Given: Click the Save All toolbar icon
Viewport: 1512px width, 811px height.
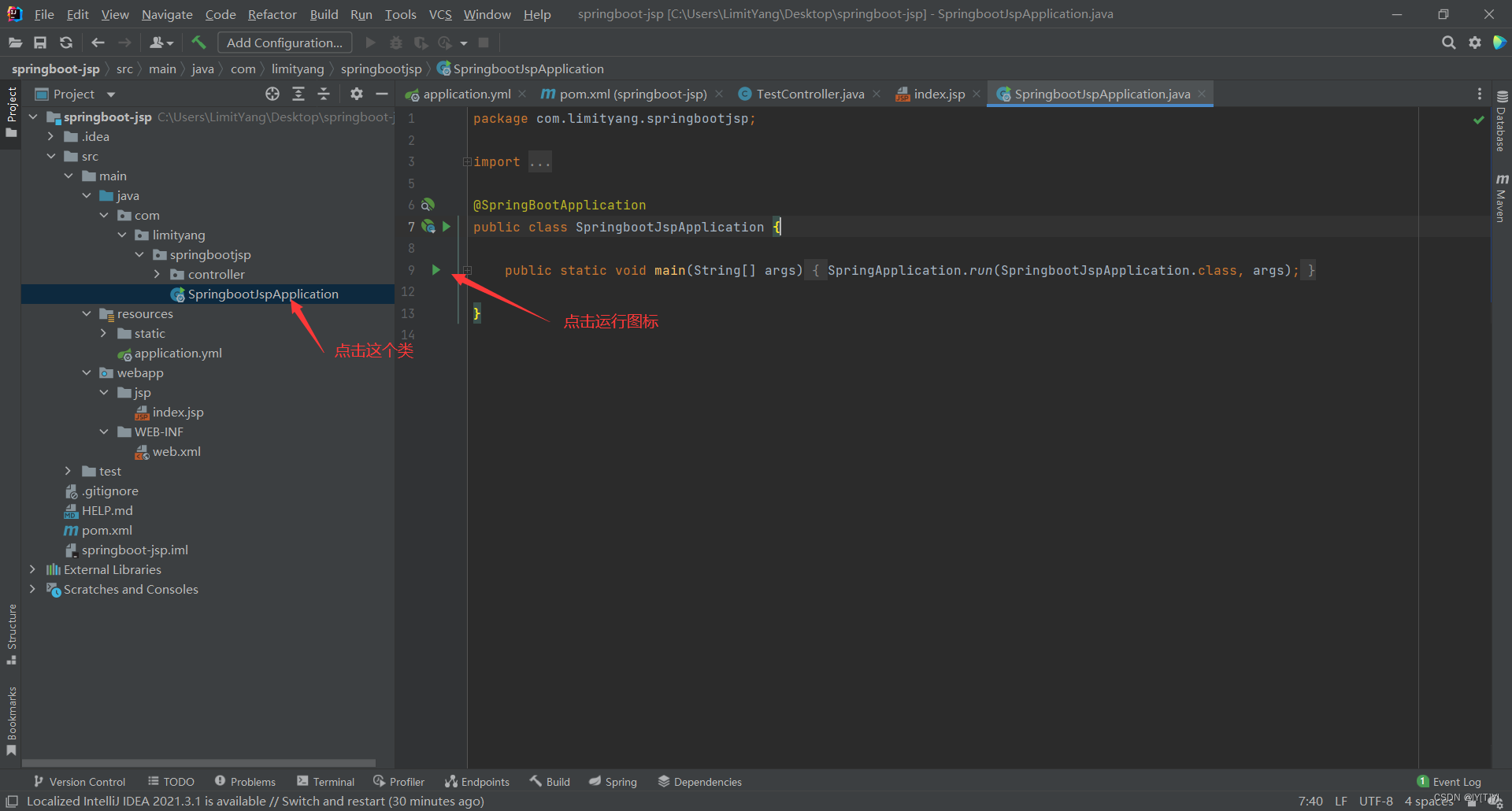Looking at the screenshot, I should click(x=40, y=43).
